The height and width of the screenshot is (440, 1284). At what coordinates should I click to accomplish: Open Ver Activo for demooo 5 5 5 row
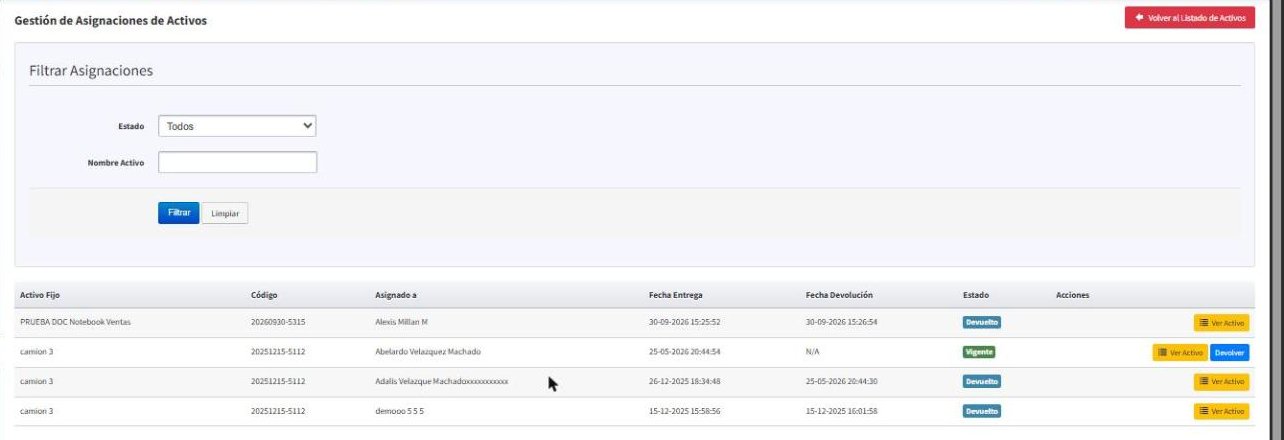pos(1221,411)
